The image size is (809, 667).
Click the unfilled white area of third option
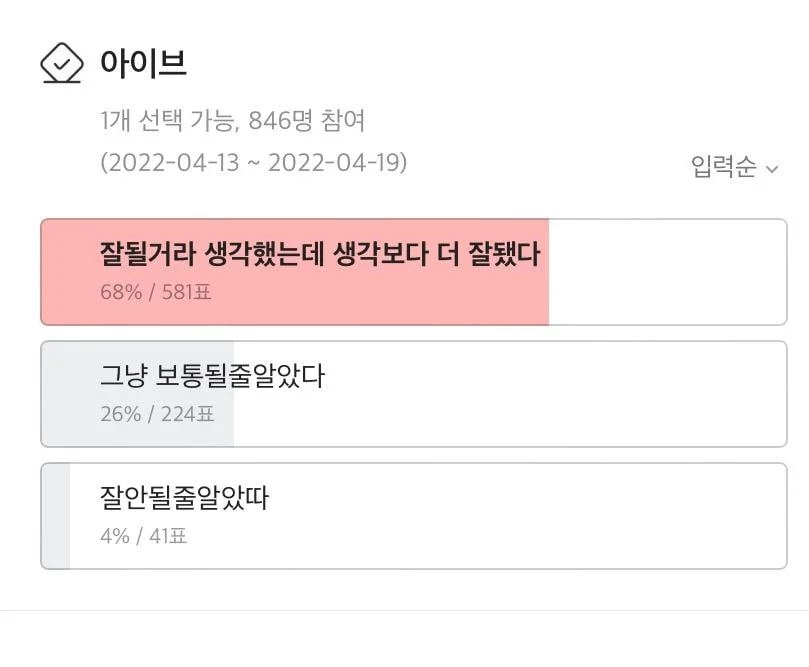tap(428, 516)
